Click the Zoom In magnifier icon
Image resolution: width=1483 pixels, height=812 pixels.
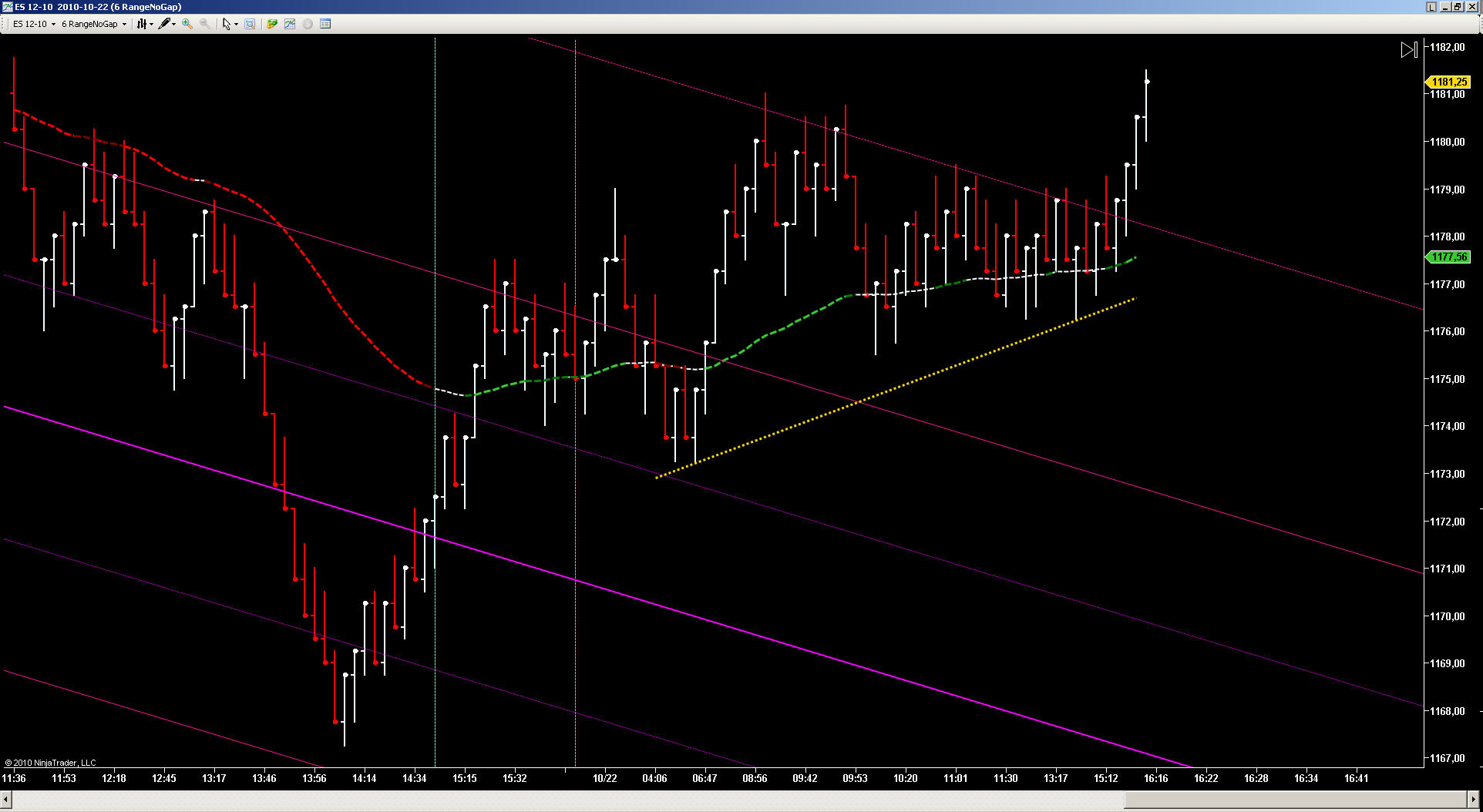[x=187, y=24]
